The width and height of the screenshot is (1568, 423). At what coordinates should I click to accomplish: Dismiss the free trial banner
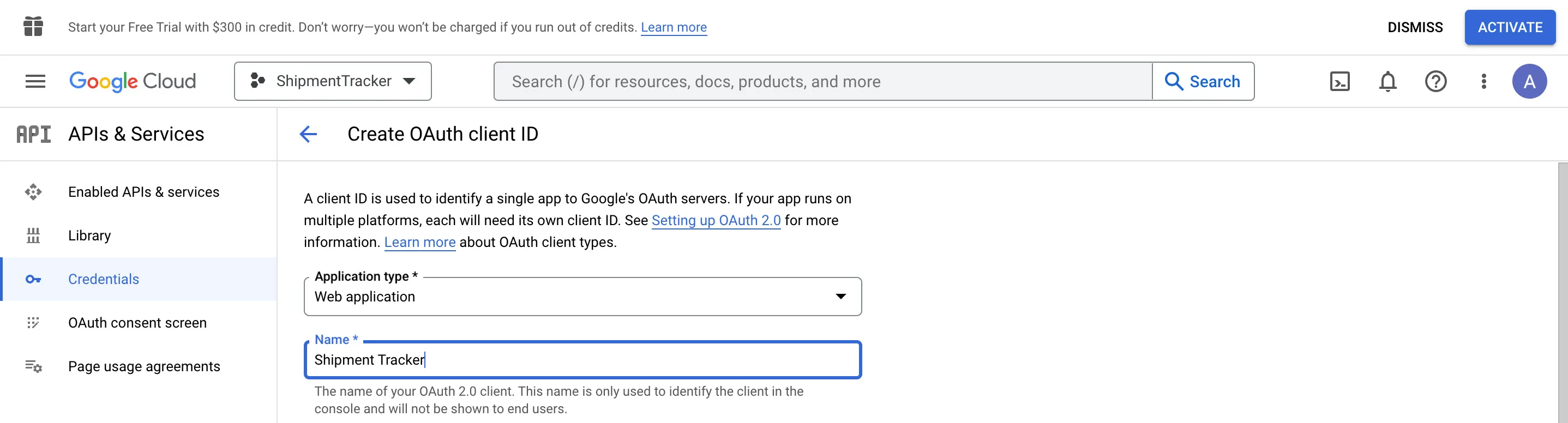point(1415,27)
